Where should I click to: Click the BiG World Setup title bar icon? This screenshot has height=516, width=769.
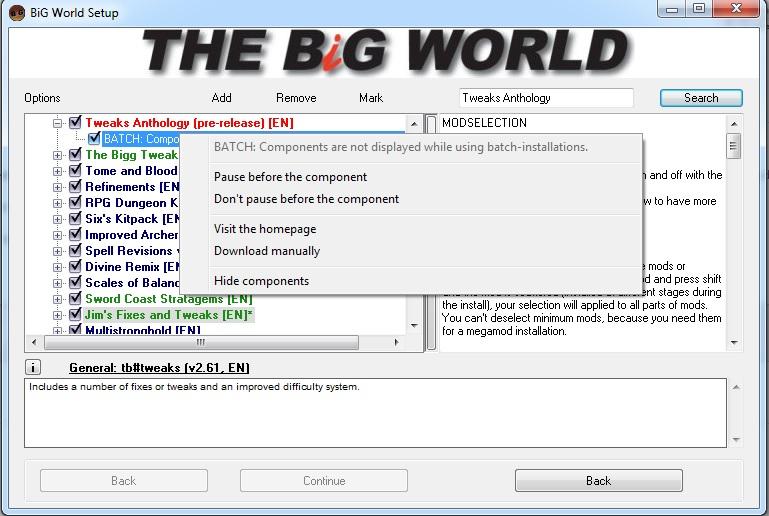17,13
